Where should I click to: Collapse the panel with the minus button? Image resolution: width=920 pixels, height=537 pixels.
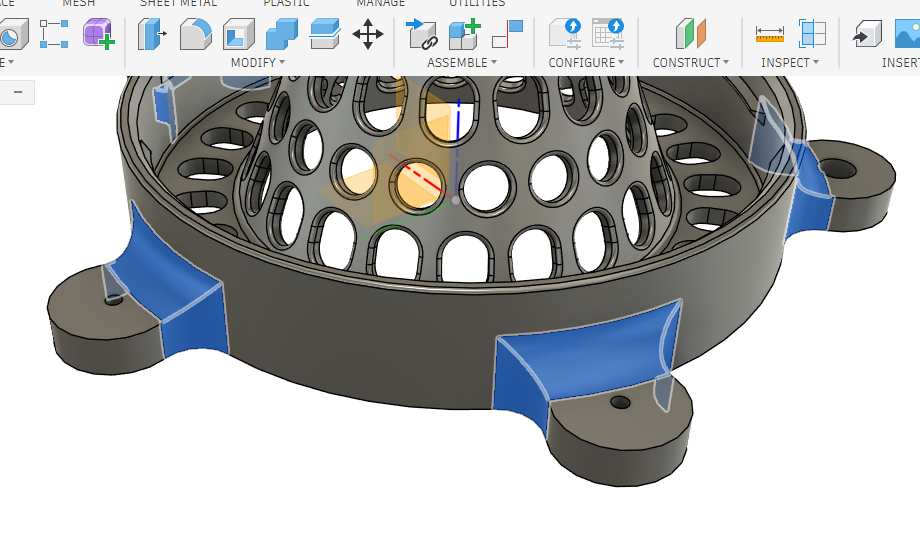click(x=18, y=93)
